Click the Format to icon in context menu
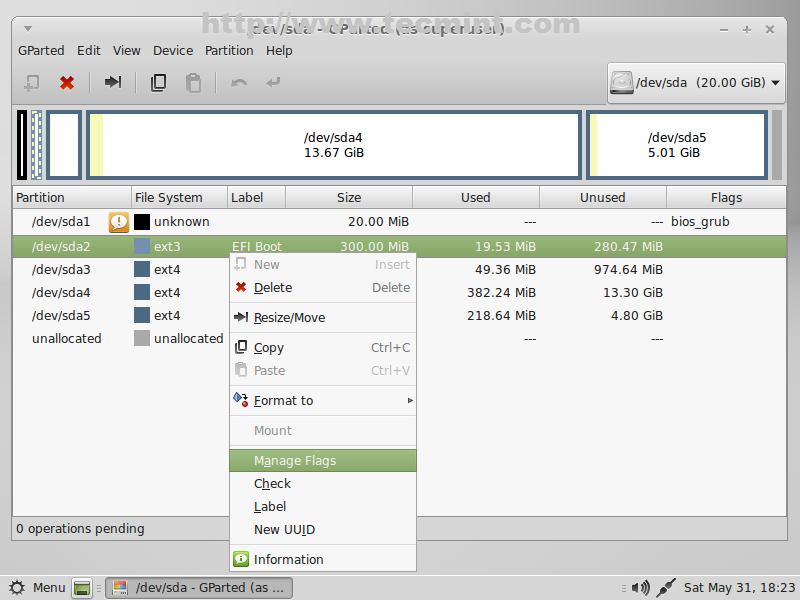Image resolution: width=800 pixels, height=600 pixels. (x=241, y=399)
